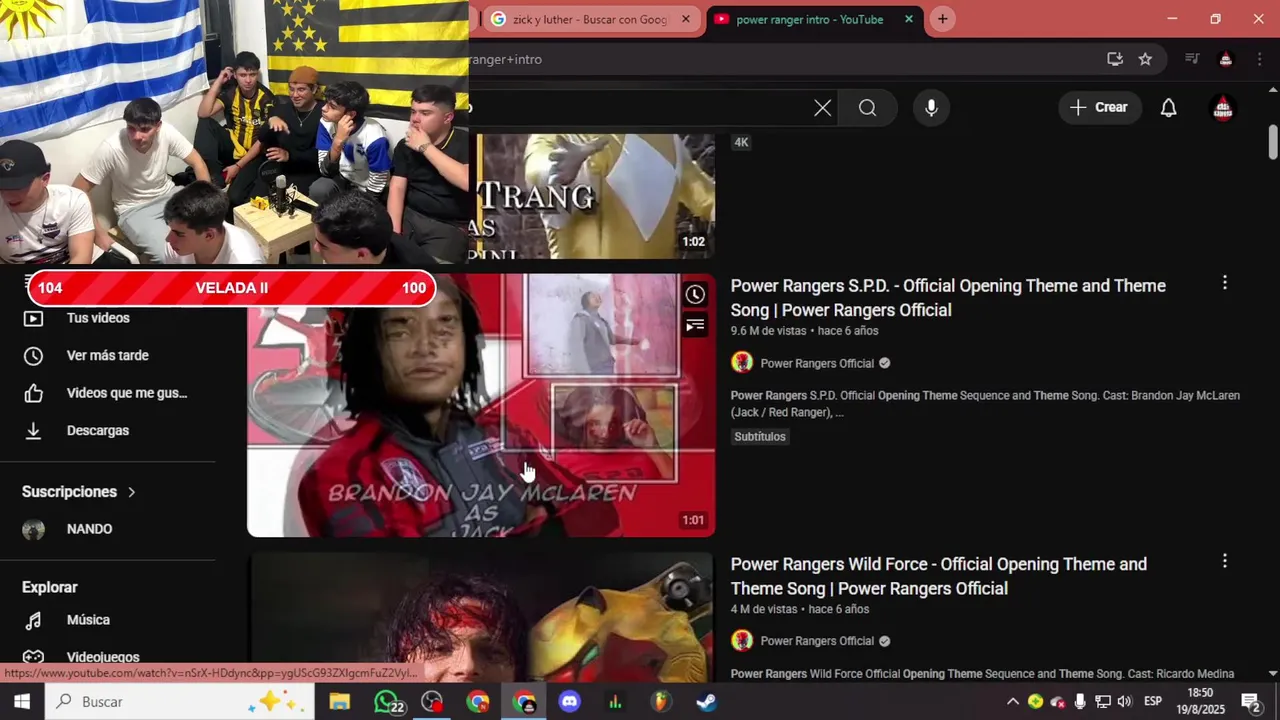Bookmark this page with the star icon
This screenshot has width=1280, height=720.
1145,59
